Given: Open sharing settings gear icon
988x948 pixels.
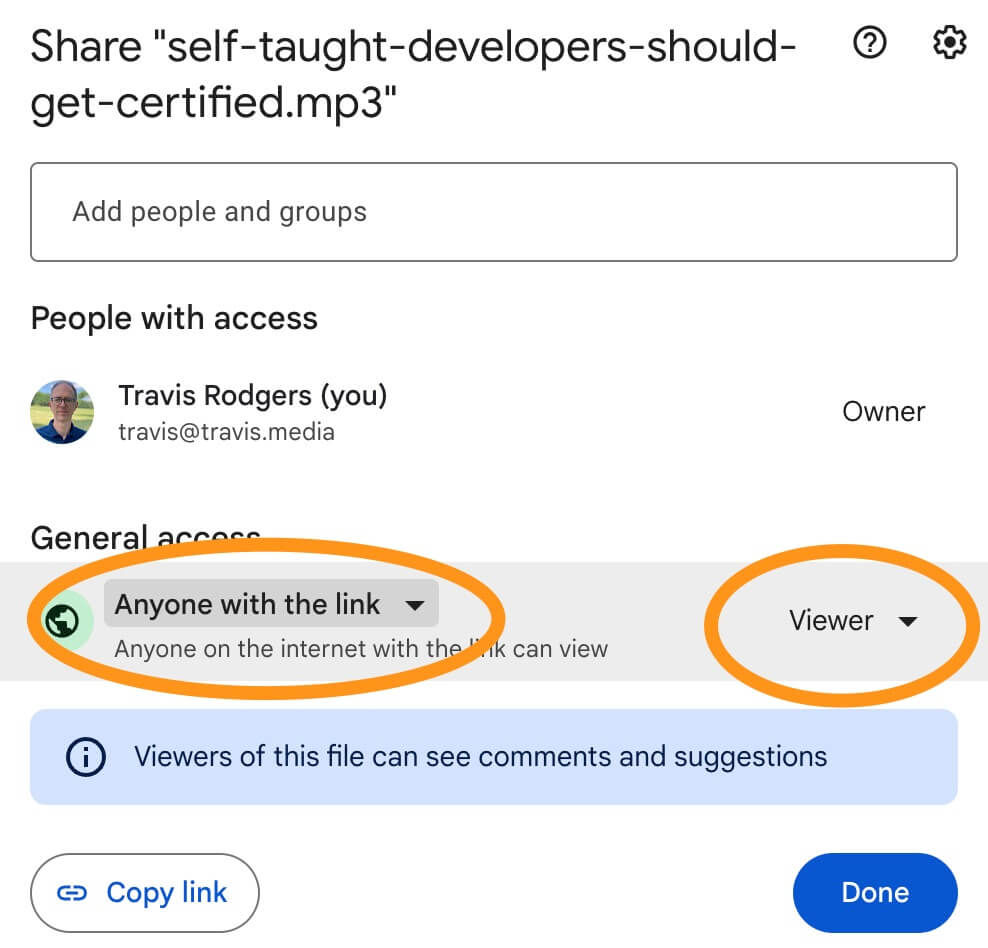Looking at the screenshot, I should pyautogui.click(x=949, y=43).
